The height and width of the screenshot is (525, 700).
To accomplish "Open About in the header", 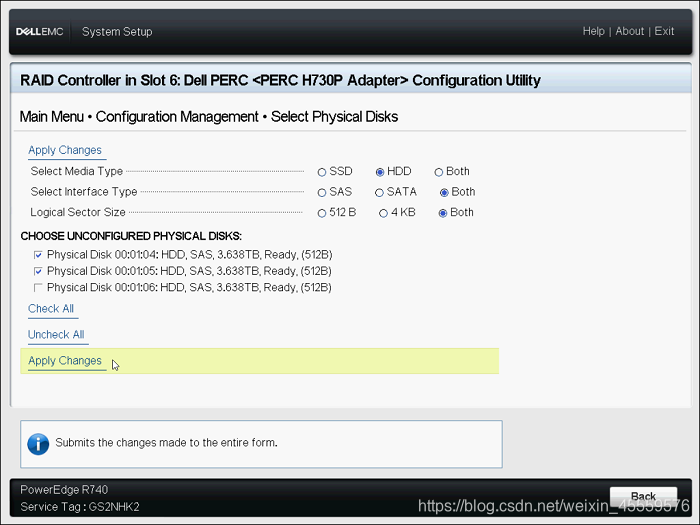I will 629,31.
